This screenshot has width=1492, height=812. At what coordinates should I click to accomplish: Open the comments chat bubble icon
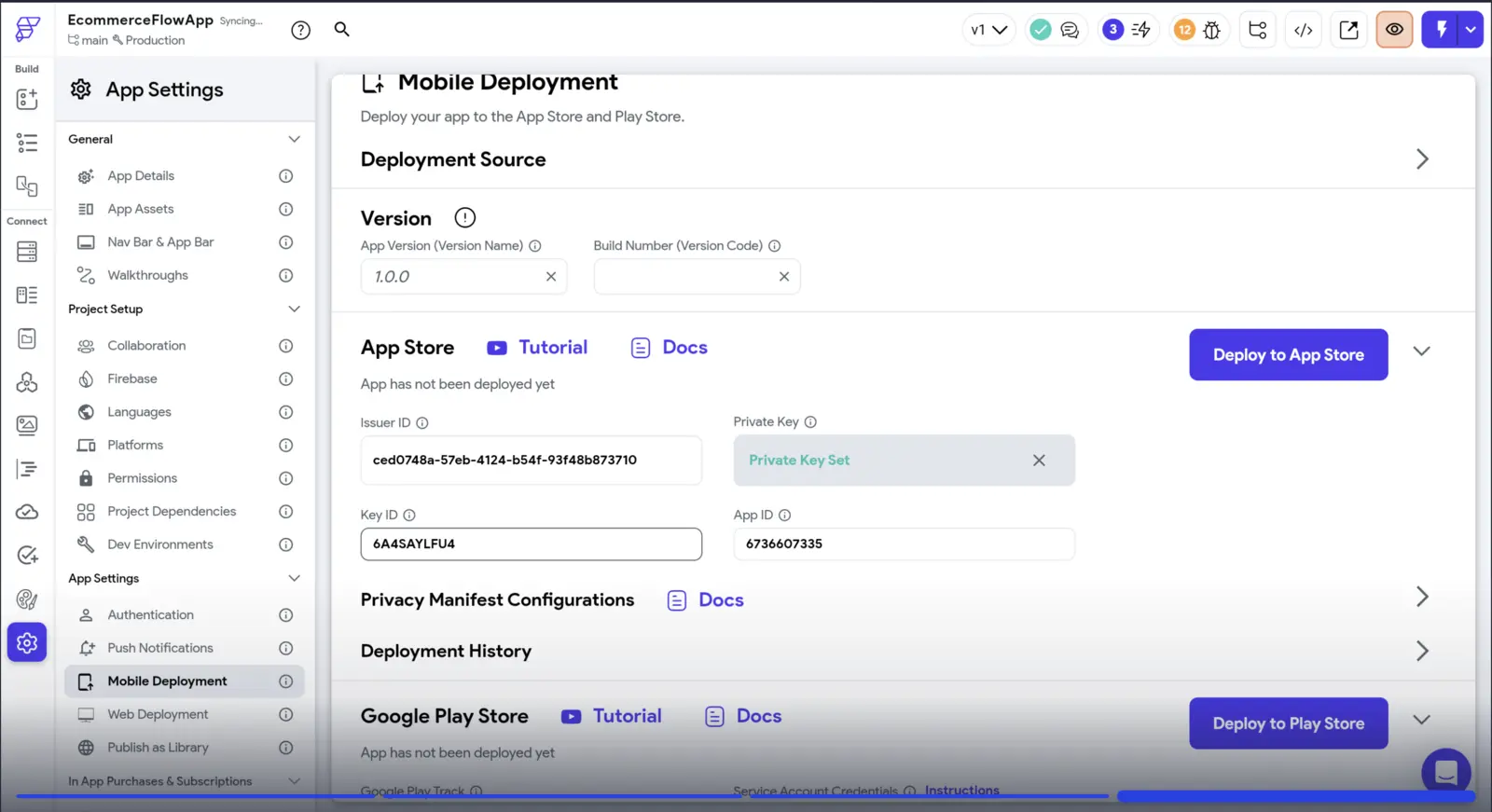point(1070,30)
